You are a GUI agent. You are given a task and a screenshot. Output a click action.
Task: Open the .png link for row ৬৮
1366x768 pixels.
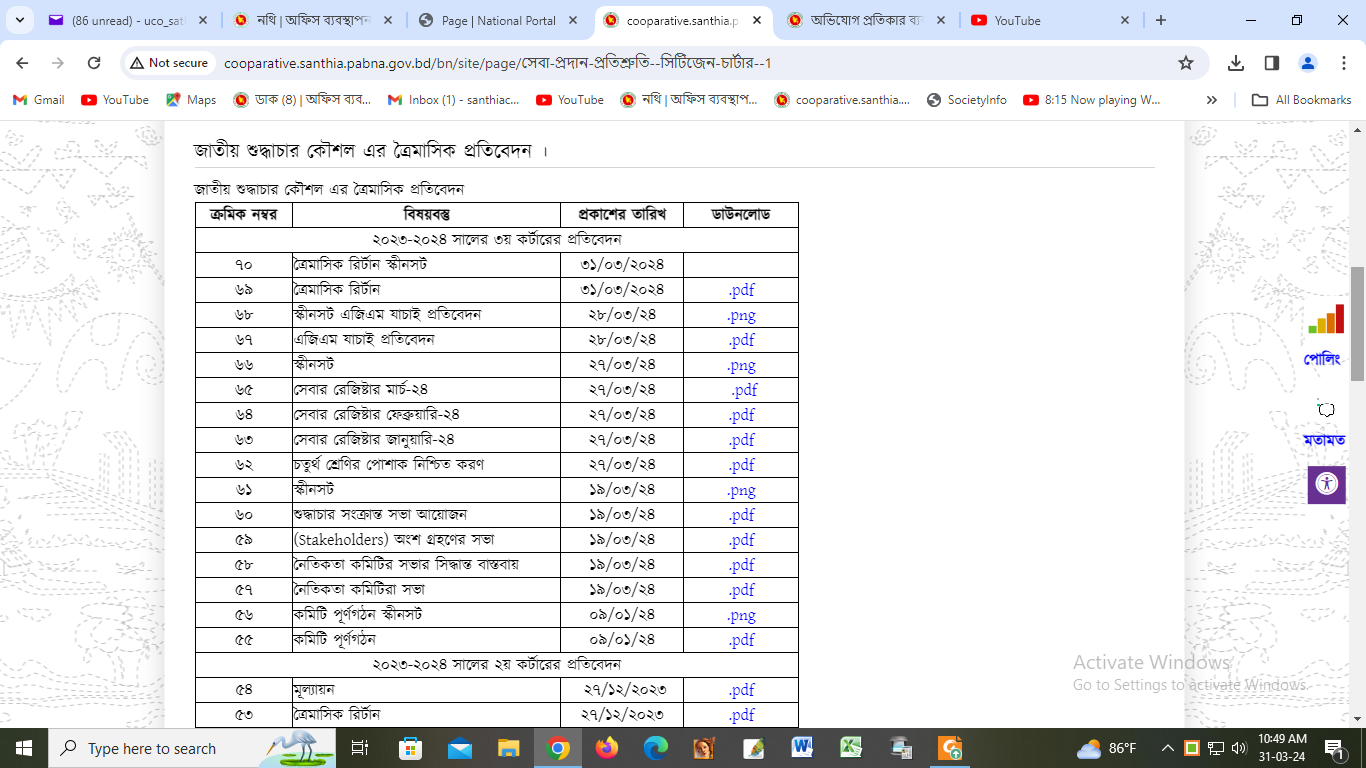click(741, 315)
